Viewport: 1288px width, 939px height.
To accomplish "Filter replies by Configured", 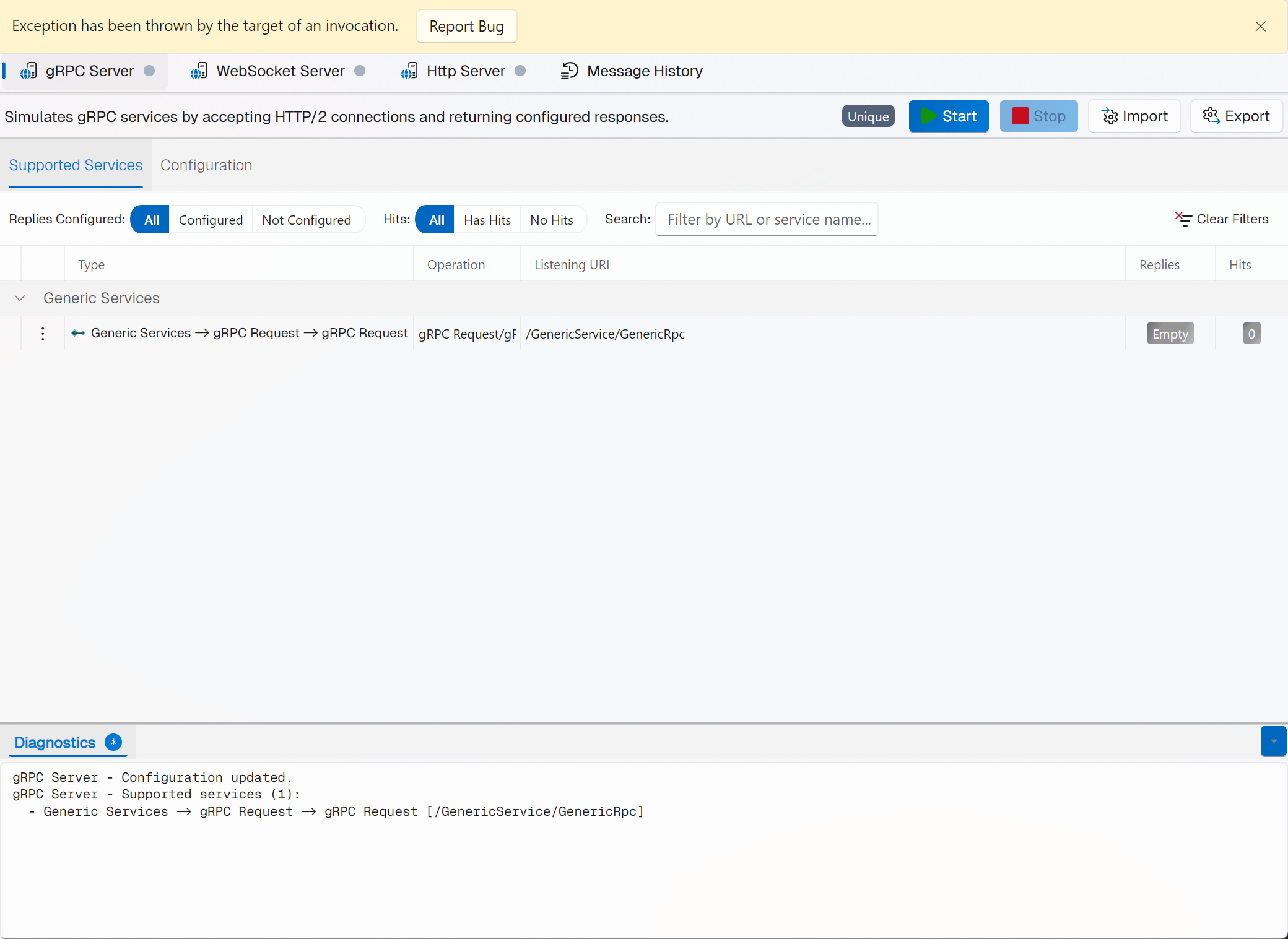I will pos(211,220).
